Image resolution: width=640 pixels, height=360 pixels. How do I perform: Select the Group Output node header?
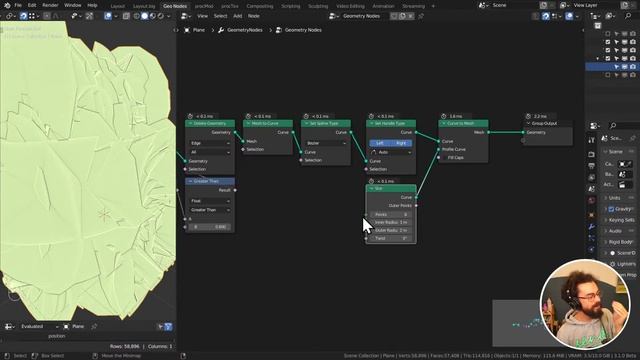coord(548,123)
